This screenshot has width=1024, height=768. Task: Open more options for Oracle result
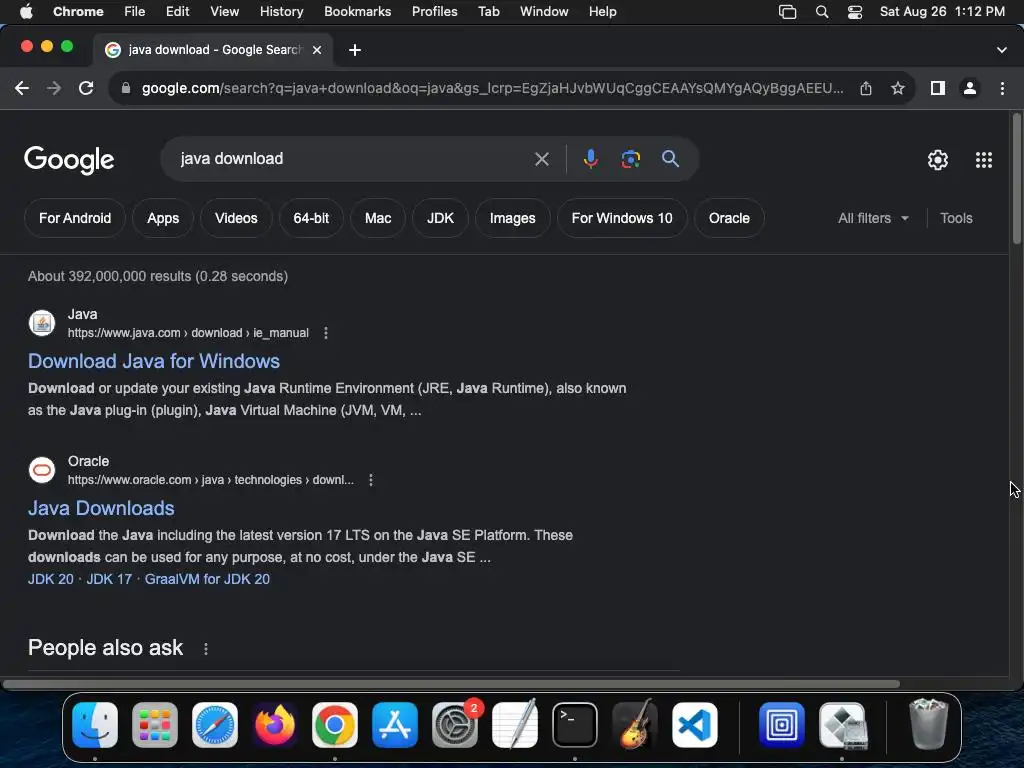pyautogui.click(x=371, y=480)
